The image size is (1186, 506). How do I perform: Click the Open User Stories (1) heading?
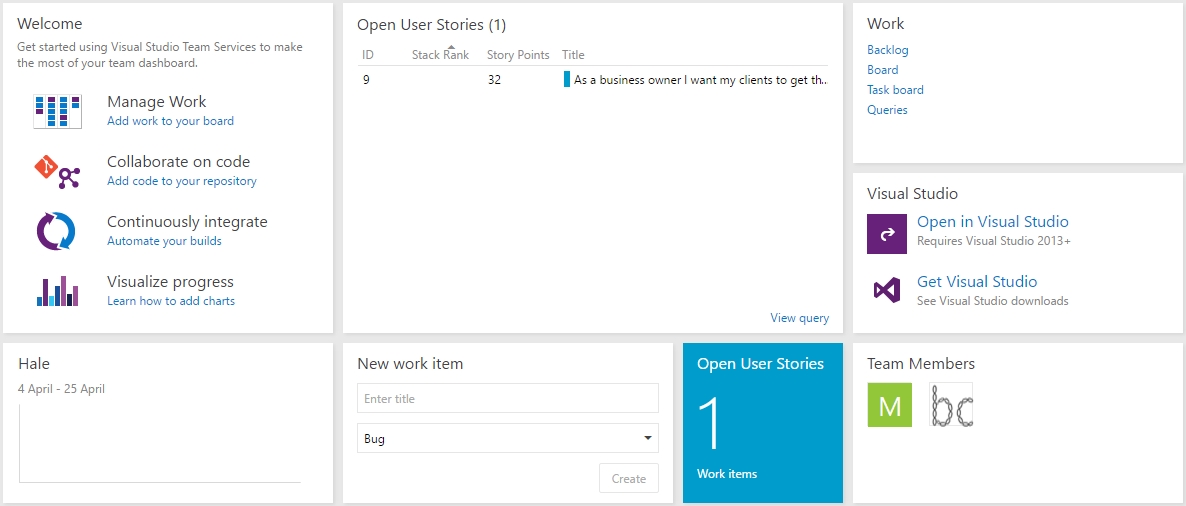coord(431,25)
